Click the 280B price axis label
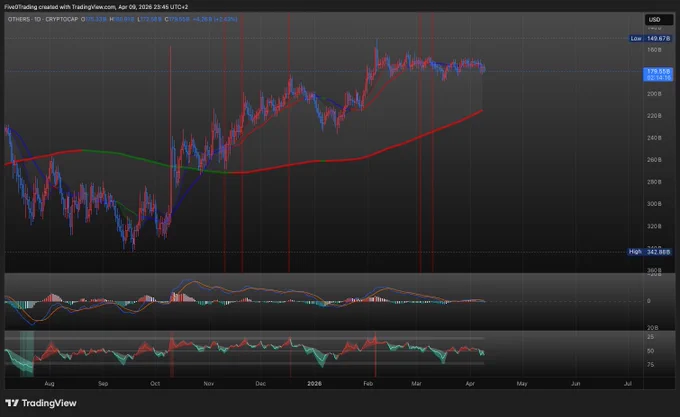 (654, 182)
